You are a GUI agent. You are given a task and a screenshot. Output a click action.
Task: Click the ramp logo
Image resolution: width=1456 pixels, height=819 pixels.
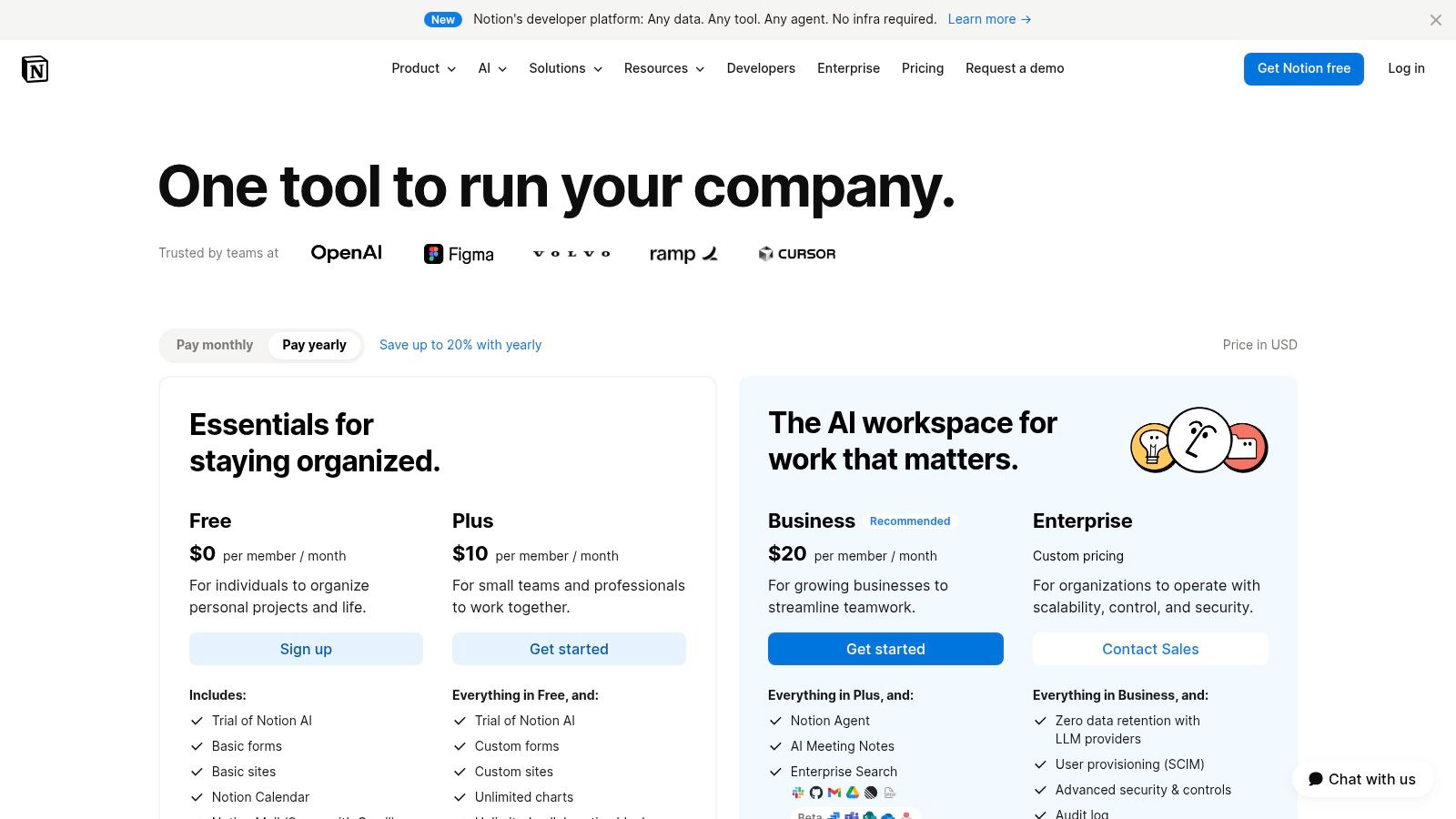pos(683,254)
